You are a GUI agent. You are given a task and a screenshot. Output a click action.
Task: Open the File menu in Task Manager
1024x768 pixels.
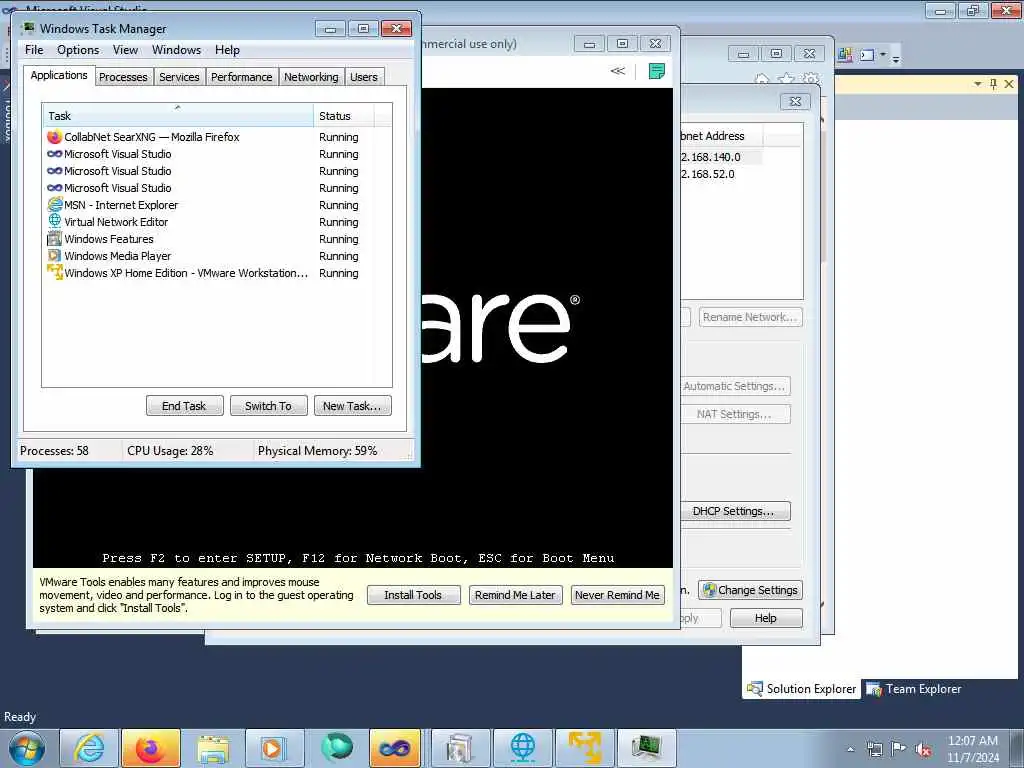[34, 50]
